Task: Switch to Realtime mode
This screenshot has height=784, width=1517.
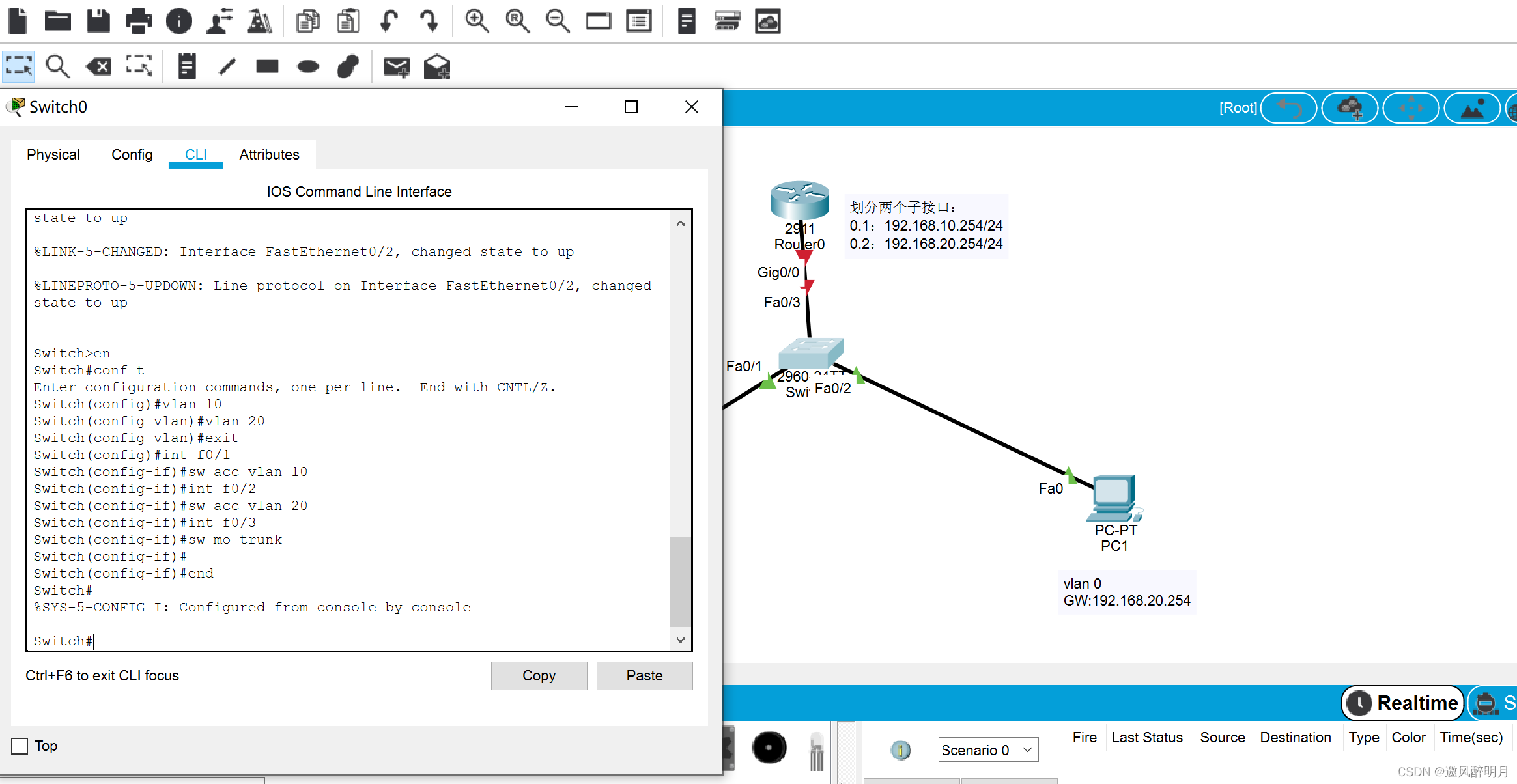Action: pyautogui.click(x=1403, y=703)
